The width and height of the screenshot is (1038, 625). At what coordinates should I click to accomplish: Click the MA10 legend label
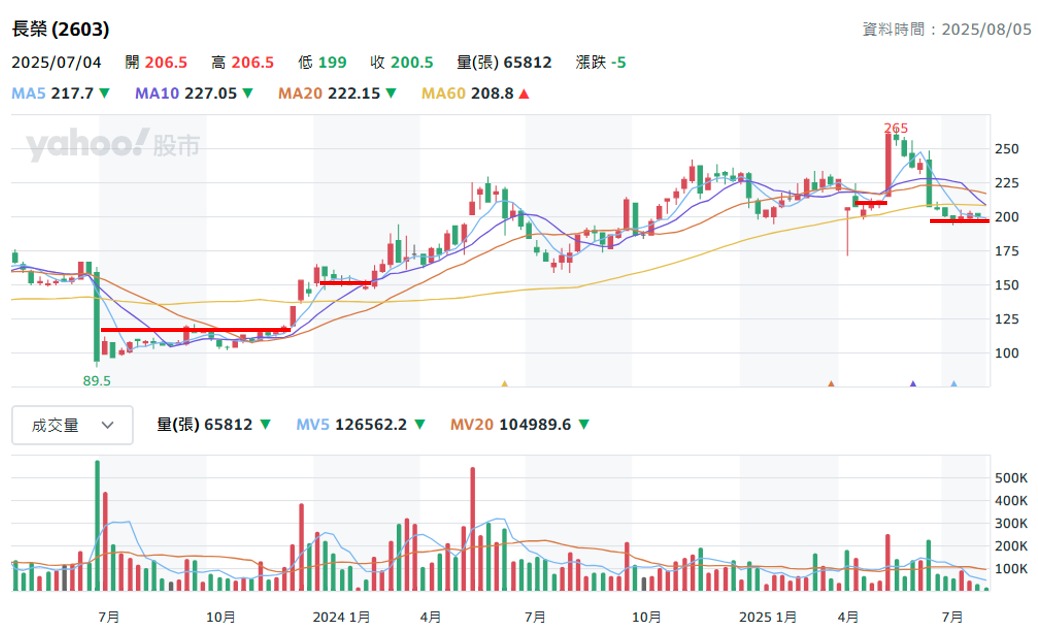pos(157,93)
